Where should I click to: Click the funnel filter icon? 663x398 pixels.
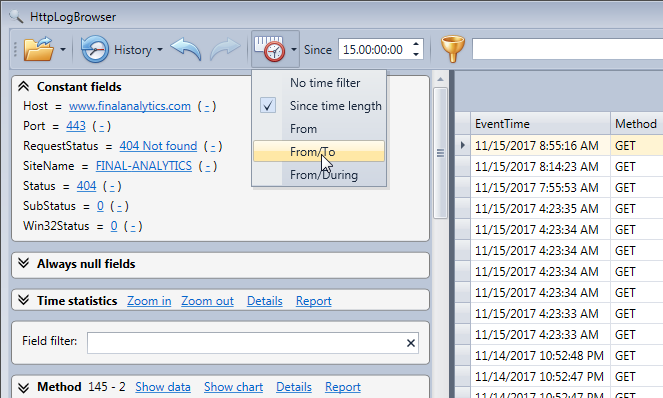(x=453, y=49)
